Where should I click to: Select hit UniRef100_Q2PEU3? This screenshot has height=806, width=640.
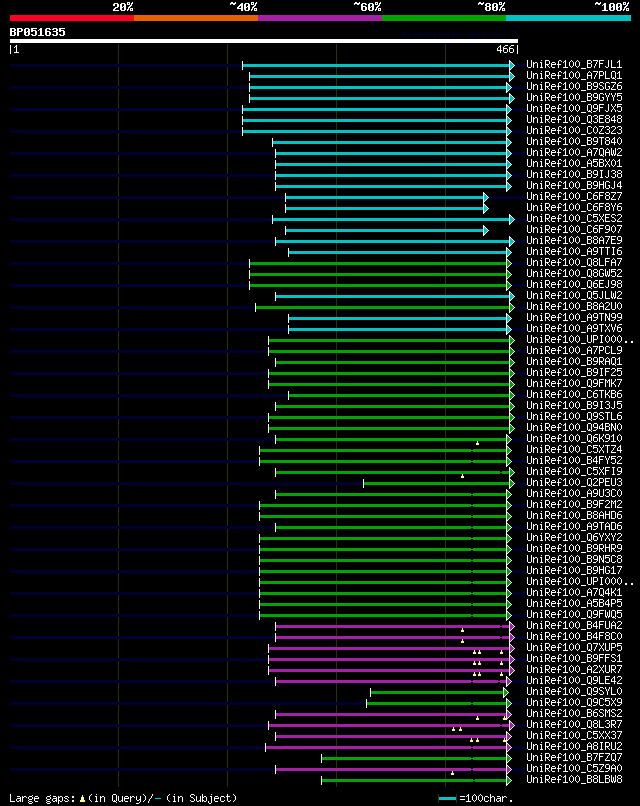(x=574, y=483)
